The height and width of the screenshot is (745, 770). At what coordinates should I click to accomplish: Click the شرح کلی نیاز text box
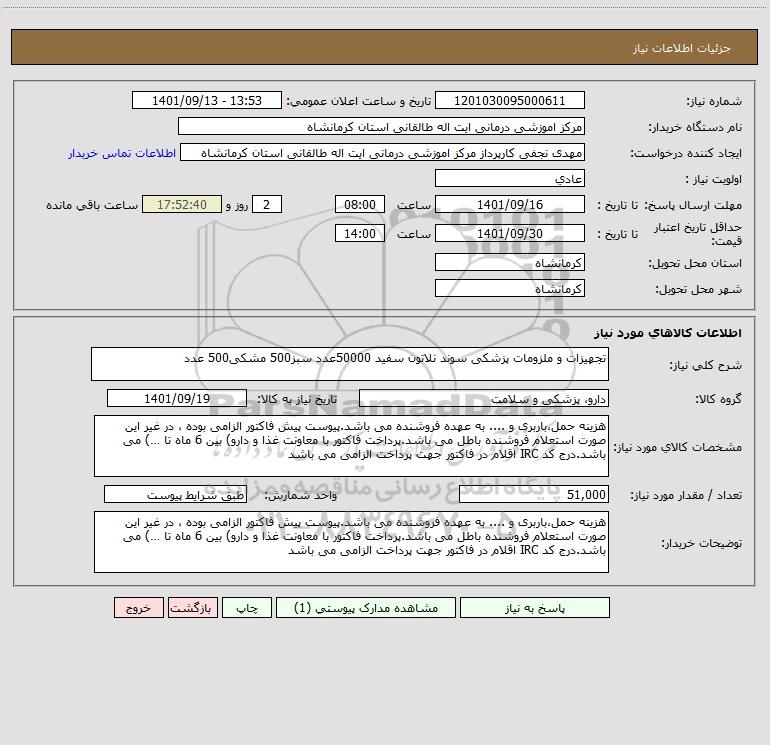click(350, 364)
